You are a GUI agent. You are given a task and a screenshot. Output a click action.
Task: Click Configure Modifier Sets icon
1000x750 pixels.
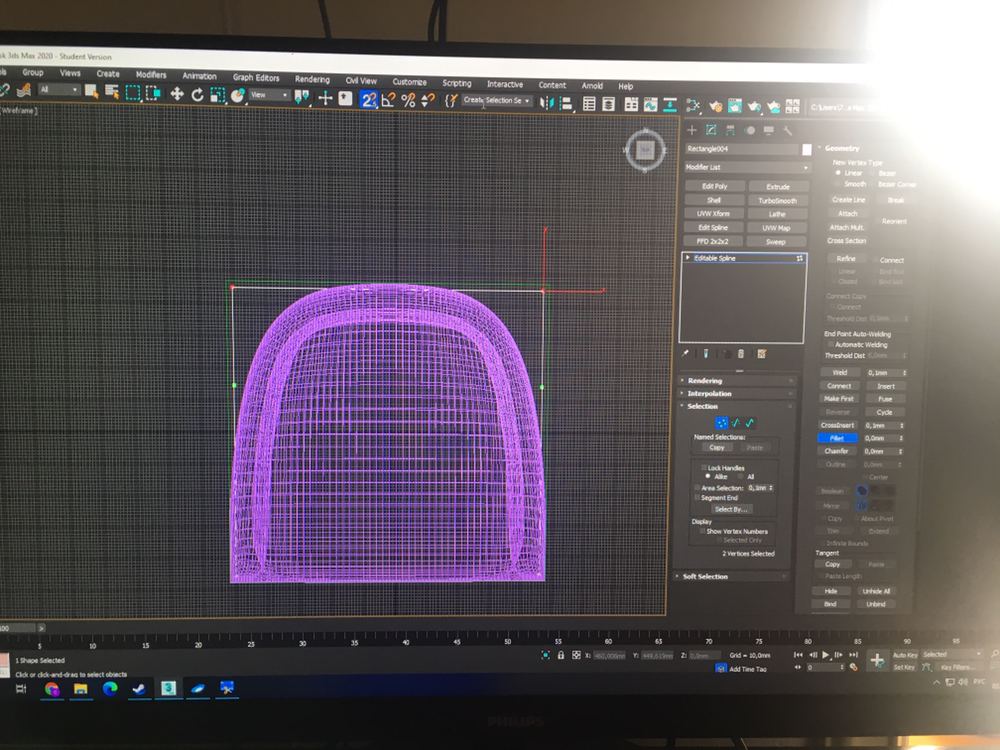pos(761,353)
